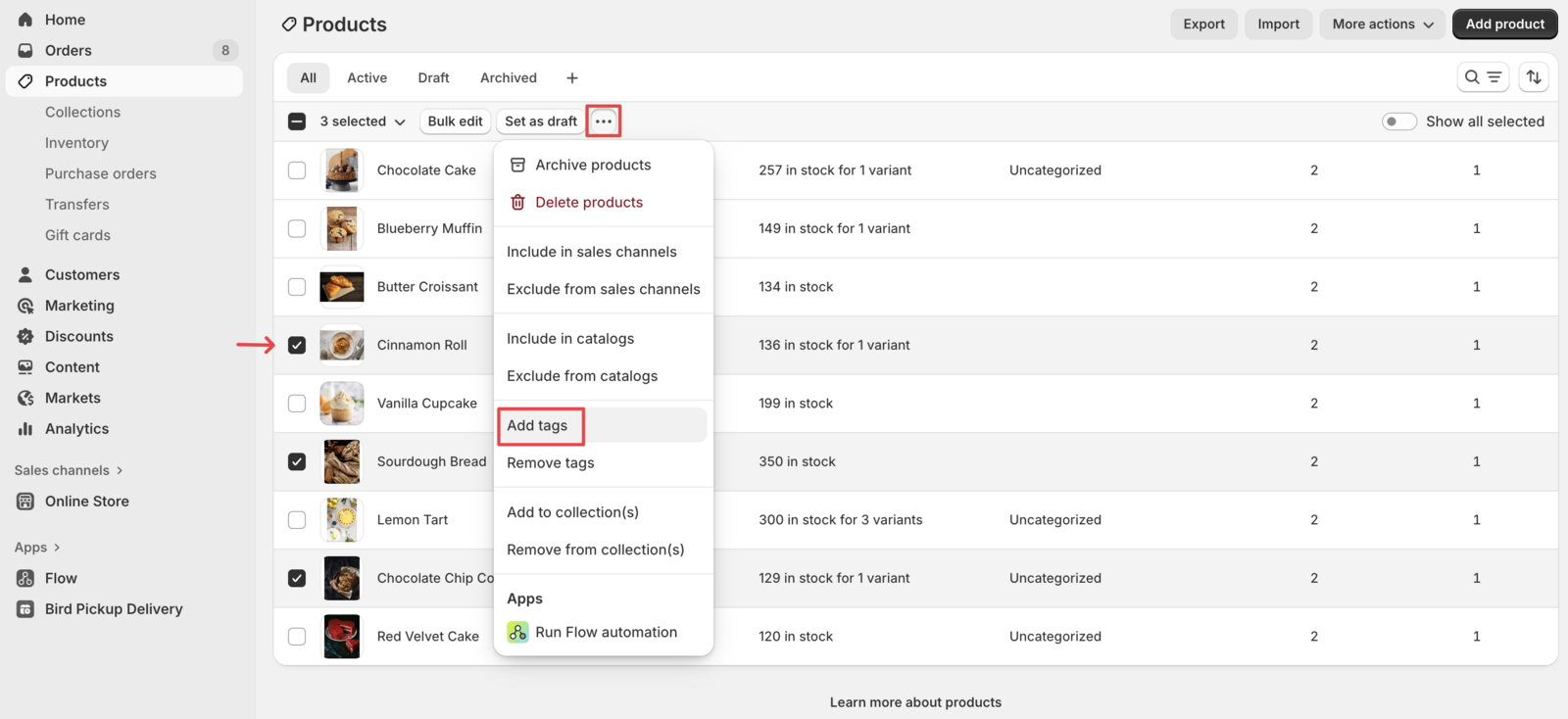This screenshot has height=719, width=1568.
Task: Check the Red Velvet Cake checkbox
Action: (297, 637)
